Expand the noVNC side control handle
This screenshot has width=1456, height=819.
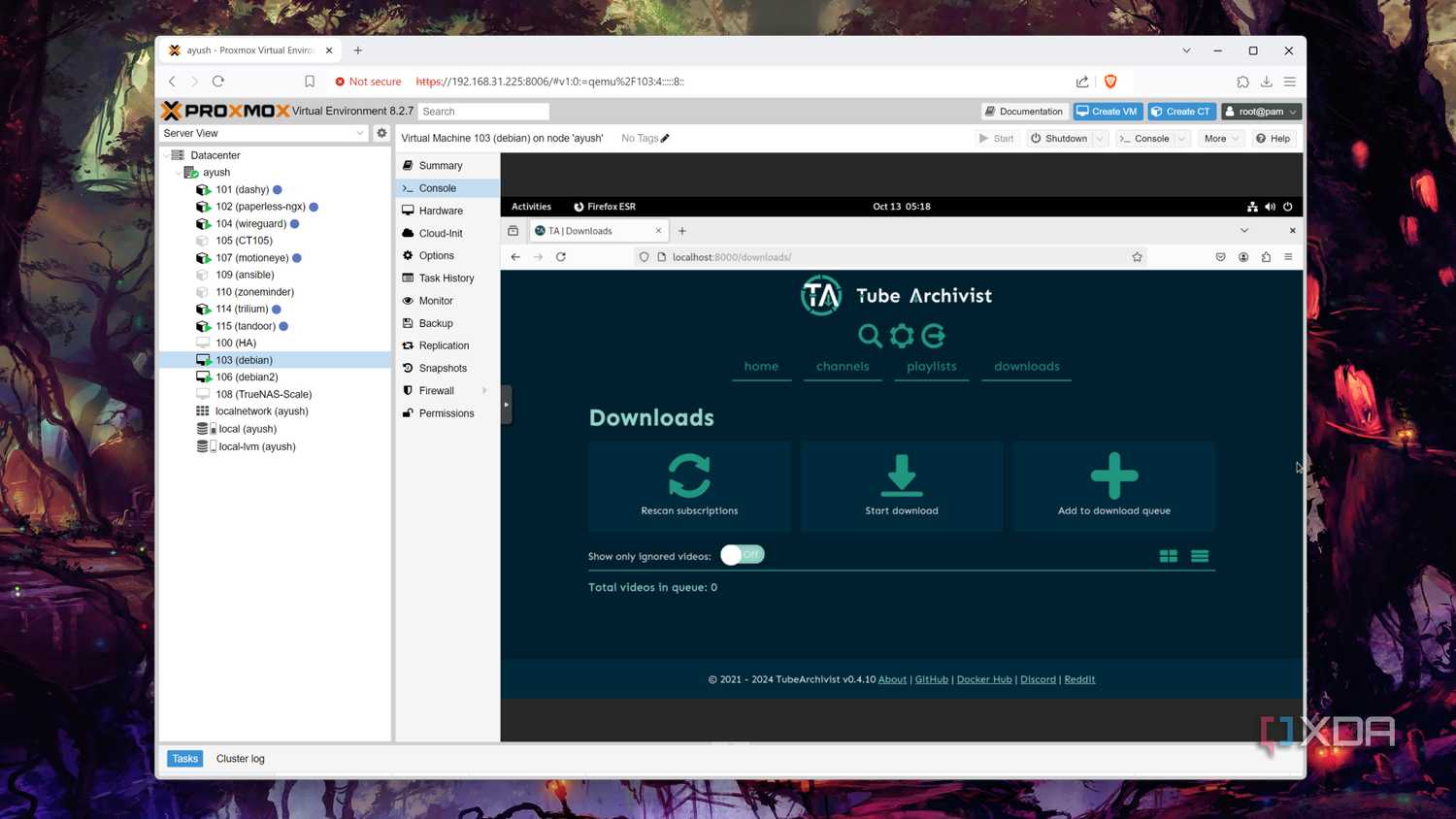coord(506,405)
